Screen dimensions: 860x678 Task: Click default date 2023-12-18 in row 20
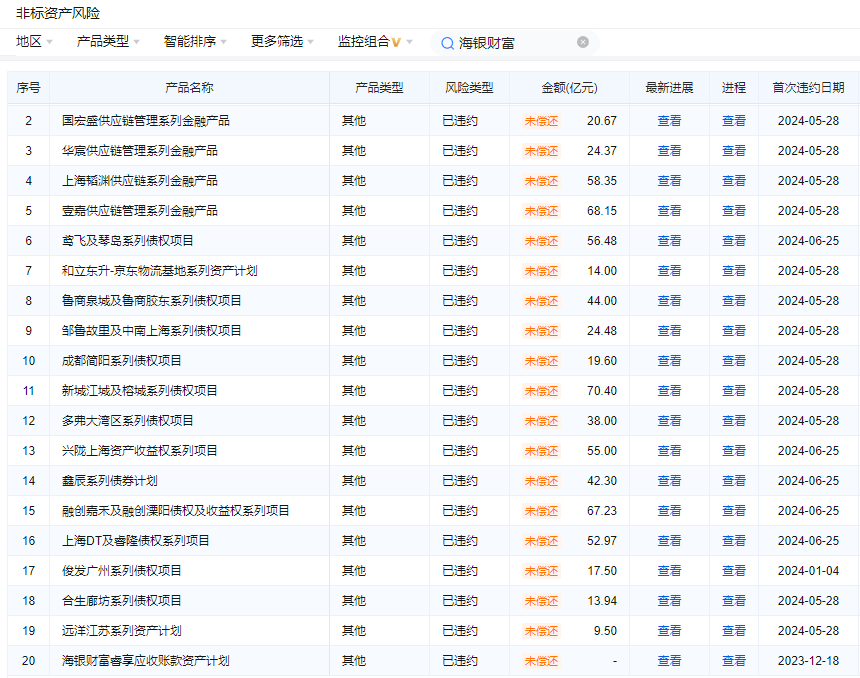point(808,660)
